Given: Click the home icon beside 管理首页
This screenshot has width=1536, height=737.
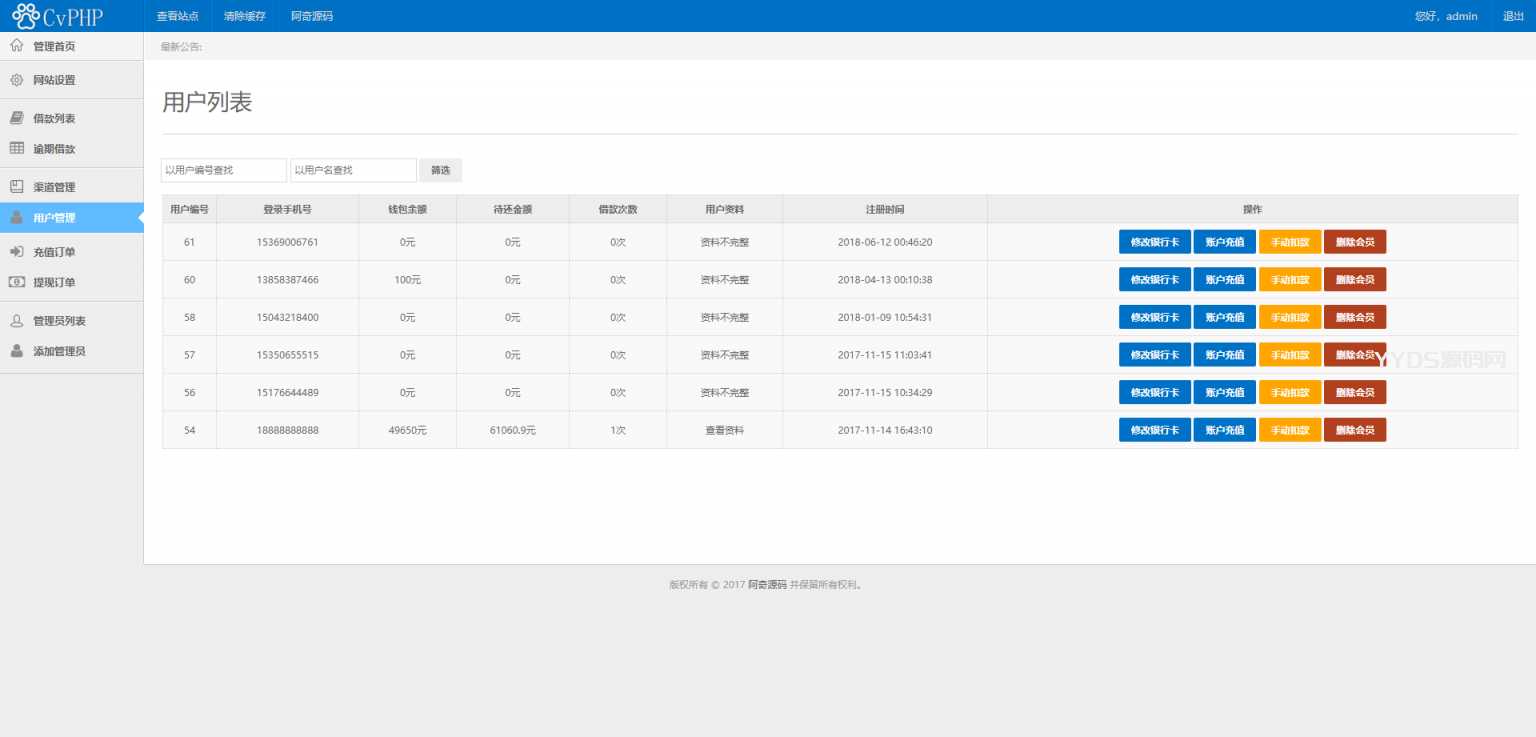Looking at the screenshot, I should (x=16, y=45).
